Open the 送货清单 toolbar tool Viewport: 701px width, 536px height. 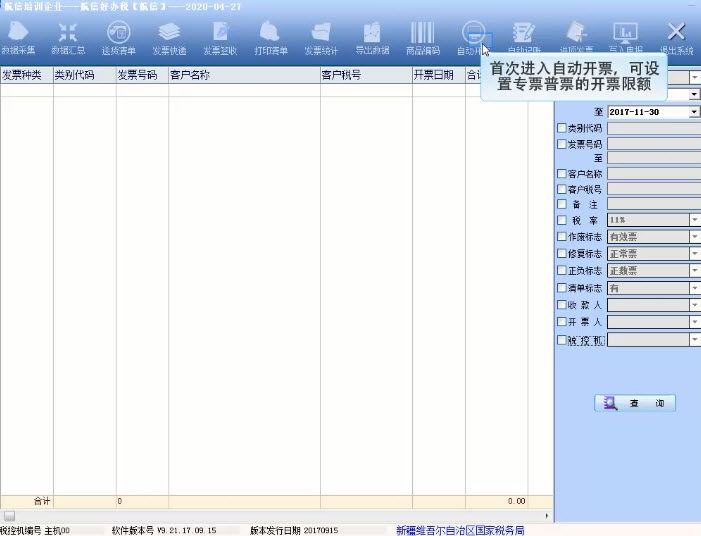(118, 38)
